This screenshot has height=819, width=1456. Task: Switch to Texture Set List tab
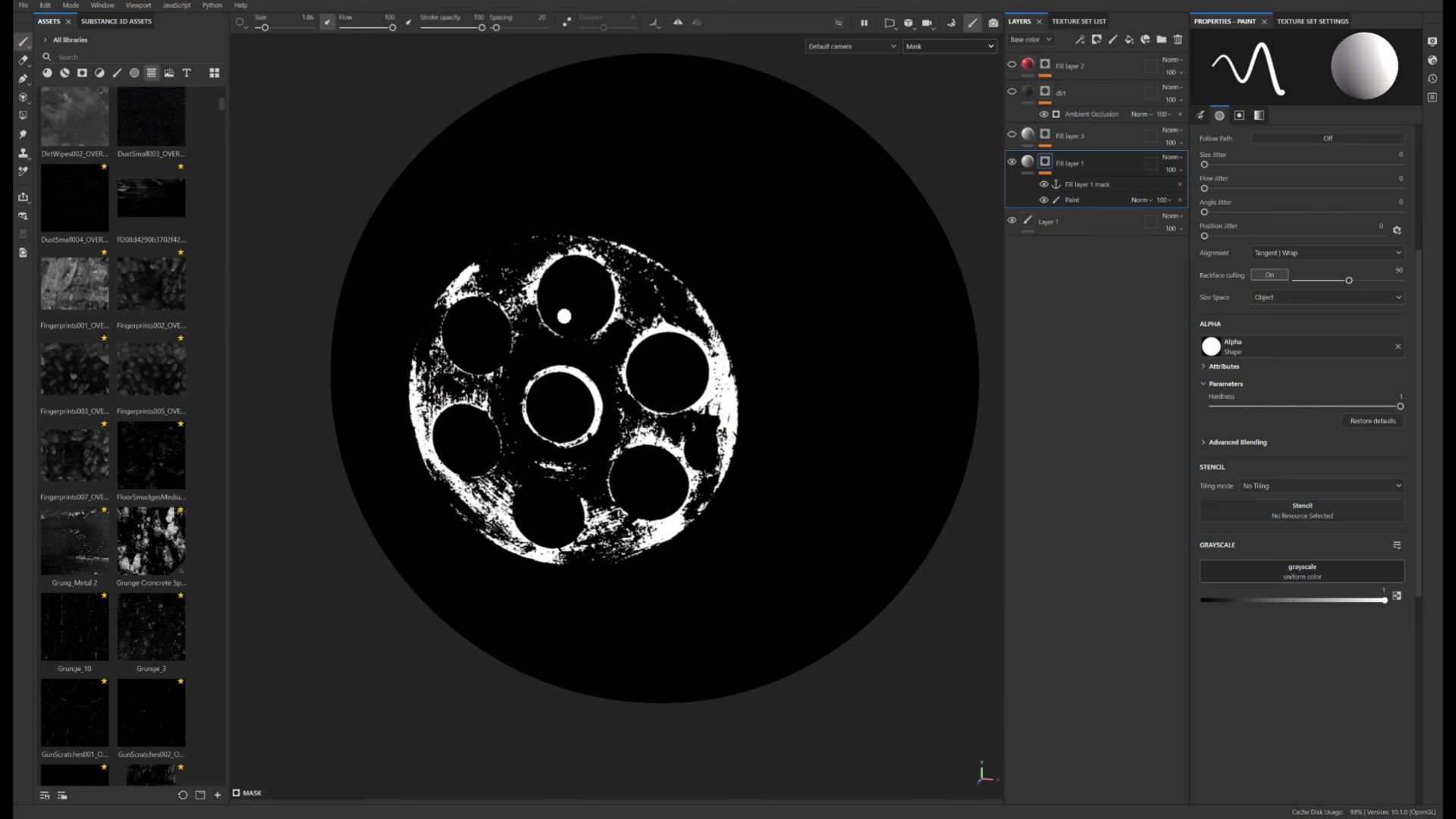pyautogui.click(x=1079, y=21)
